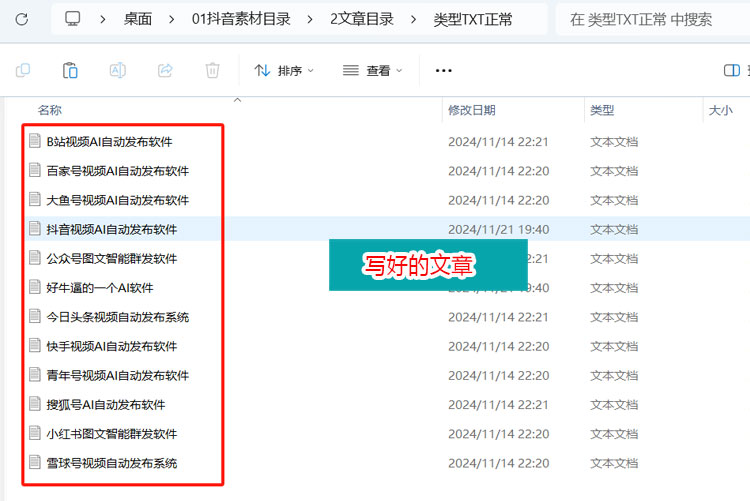Click the search box 在 类型TXT正常 中搜索
Screen dimensions: 750x501
[653, 19]
